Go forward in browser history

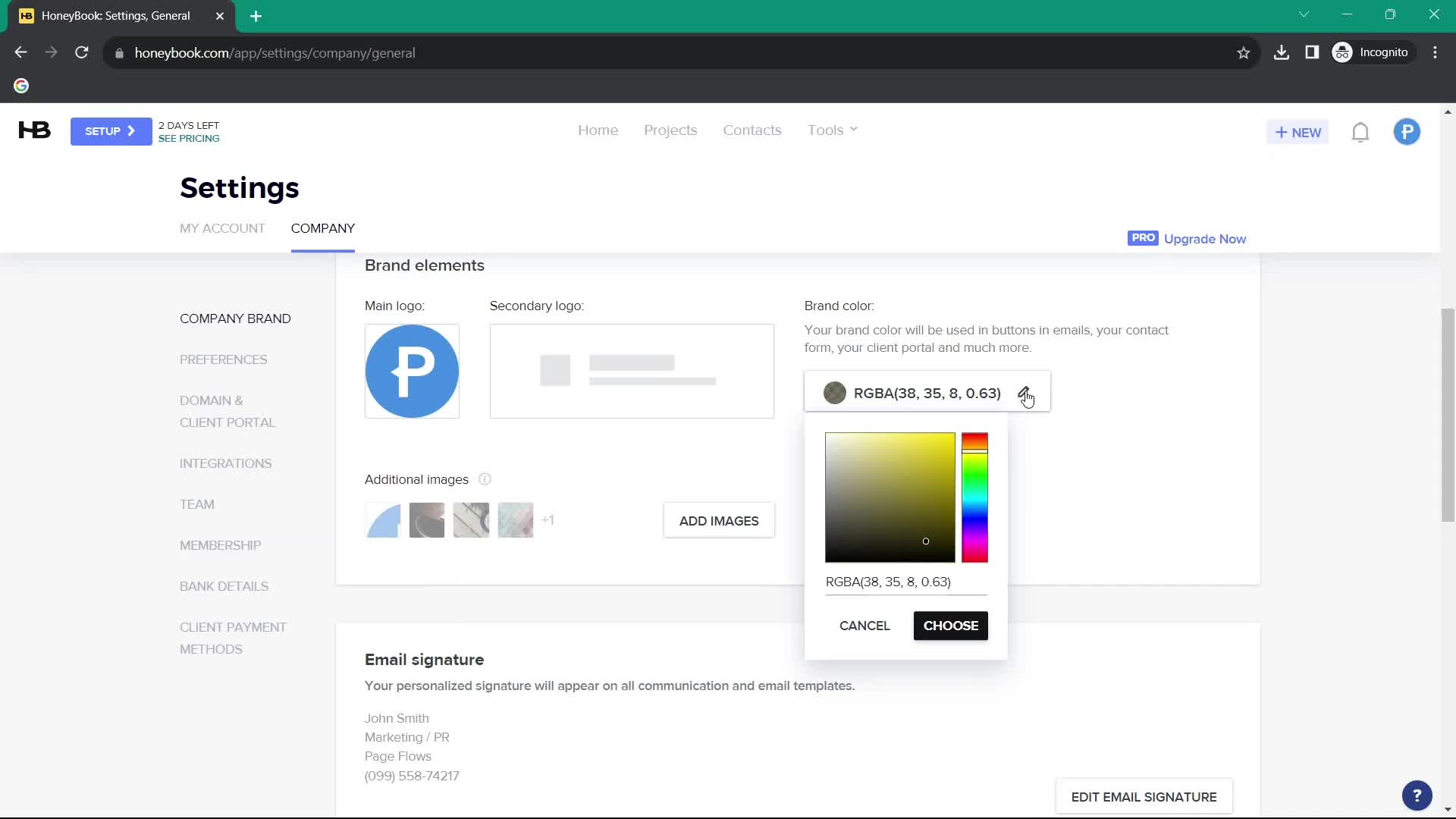point(51,52)
